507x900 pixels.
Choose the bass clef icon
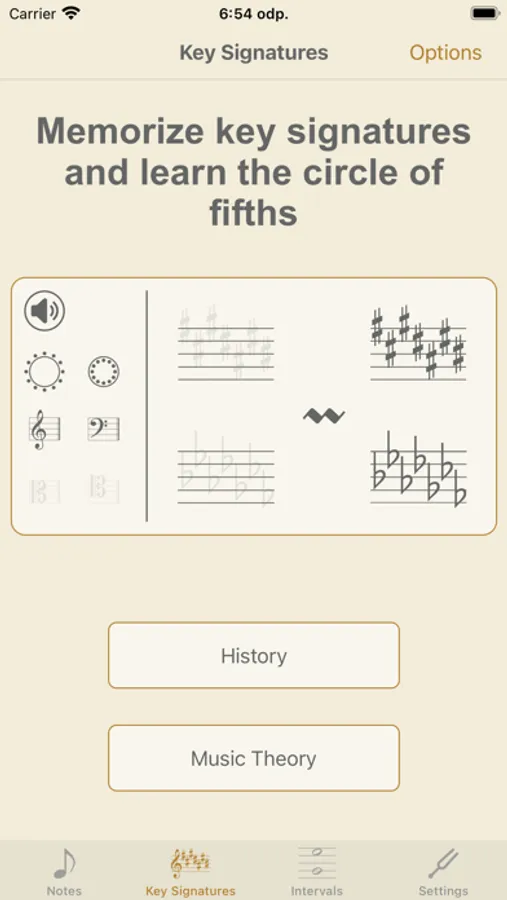(103, 429)
